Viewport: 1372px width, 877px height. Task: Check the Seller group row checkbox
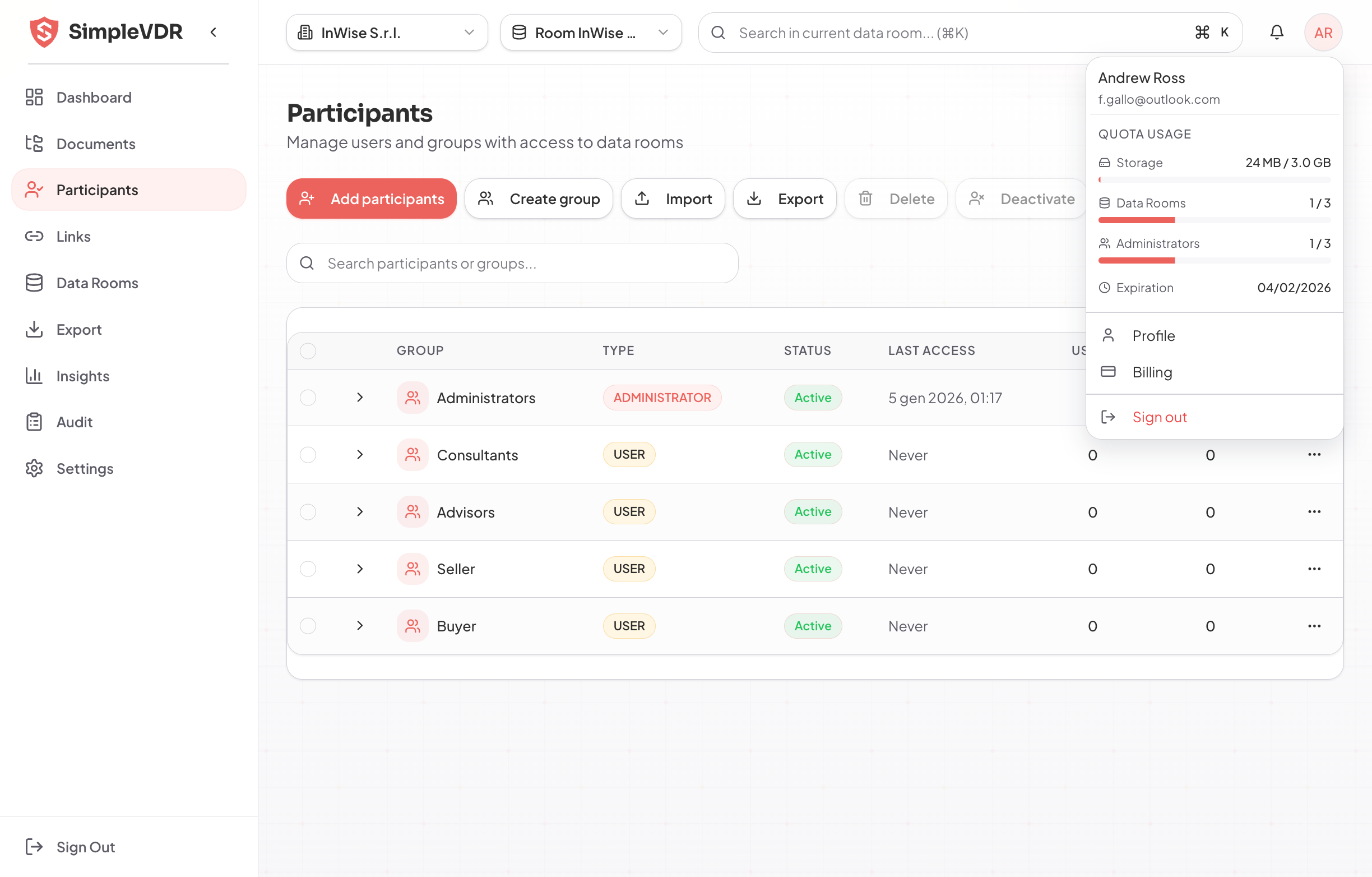click(308, 569)
